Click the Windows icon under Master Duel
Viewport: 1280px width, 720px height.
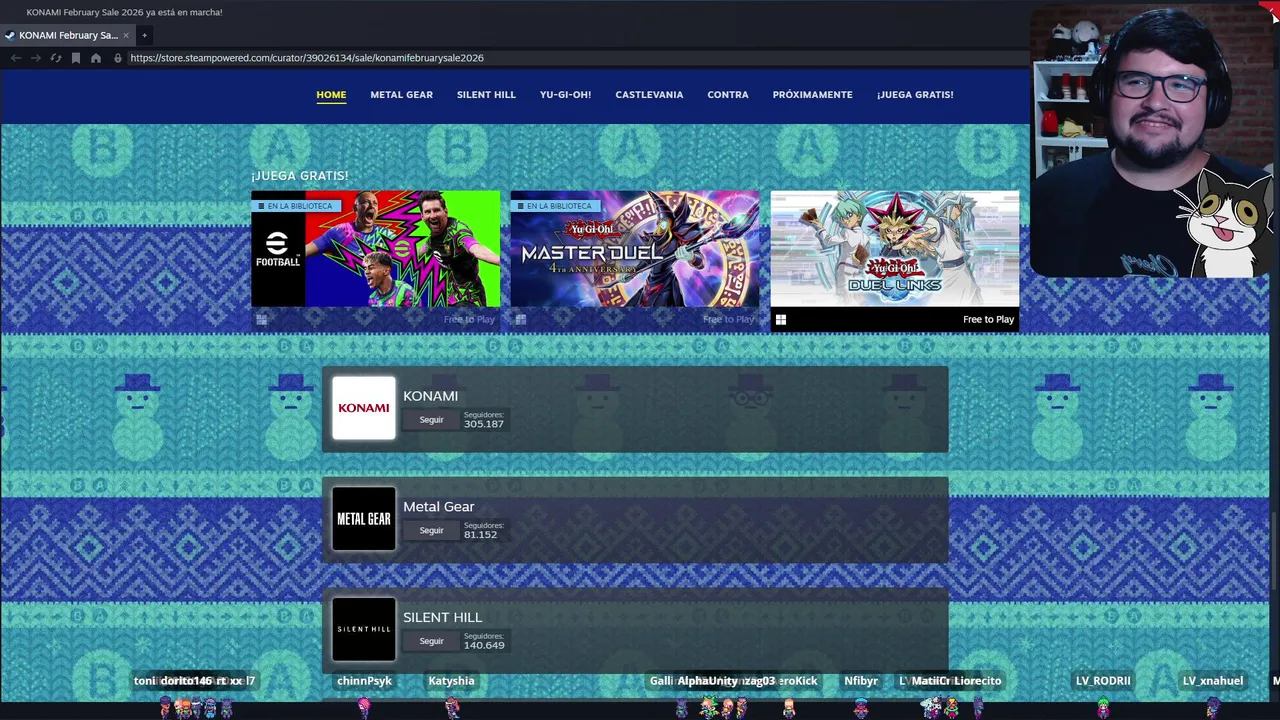(521, 320)
